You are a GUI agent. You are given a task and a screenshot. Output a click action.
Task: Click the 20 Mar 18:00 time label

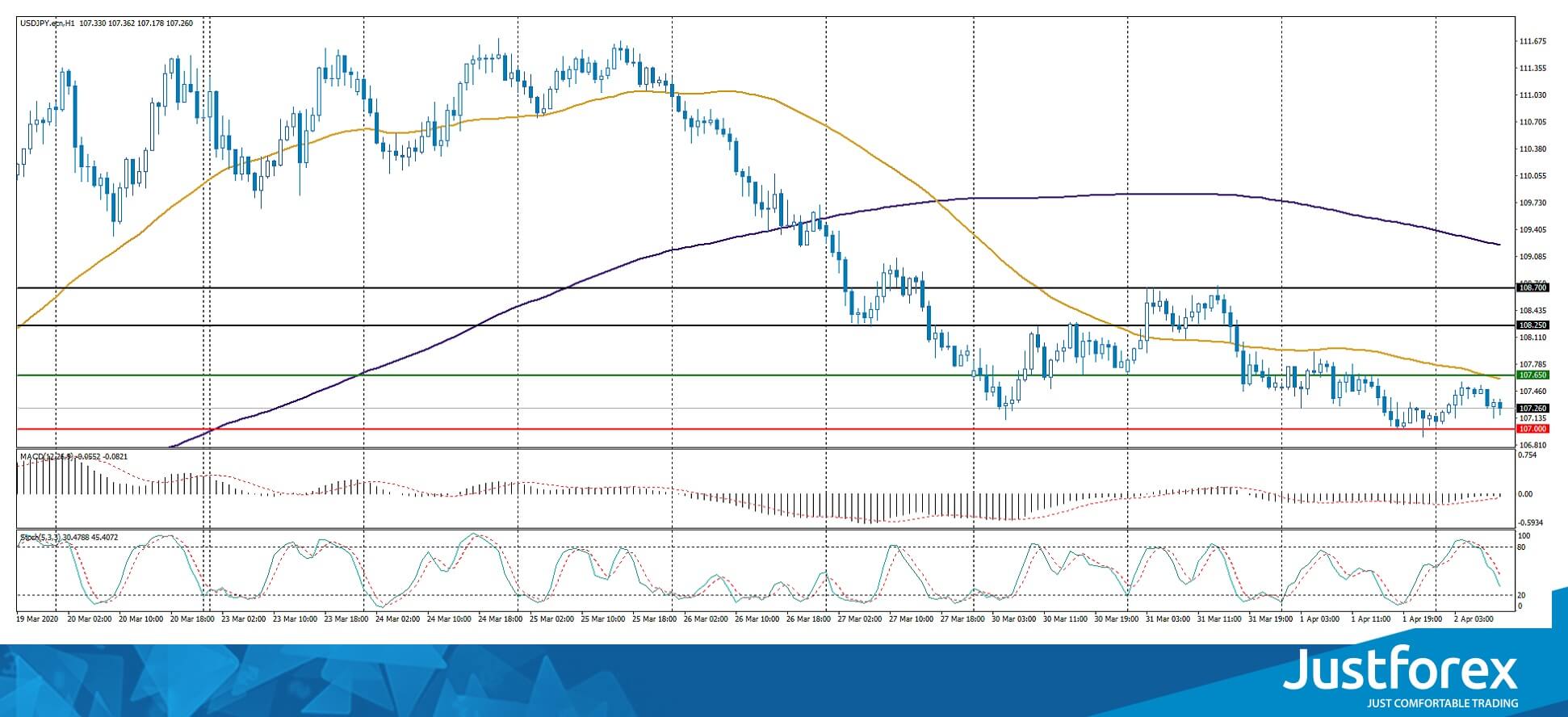pos(192,619)
